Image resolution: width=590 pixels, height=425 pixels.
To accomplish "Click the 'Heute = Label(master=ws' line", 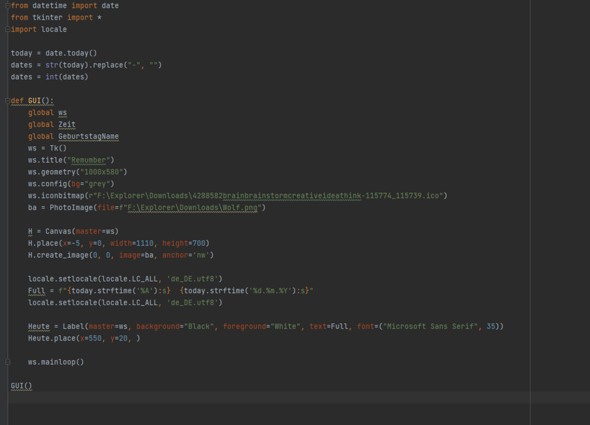I will (266, 326).
